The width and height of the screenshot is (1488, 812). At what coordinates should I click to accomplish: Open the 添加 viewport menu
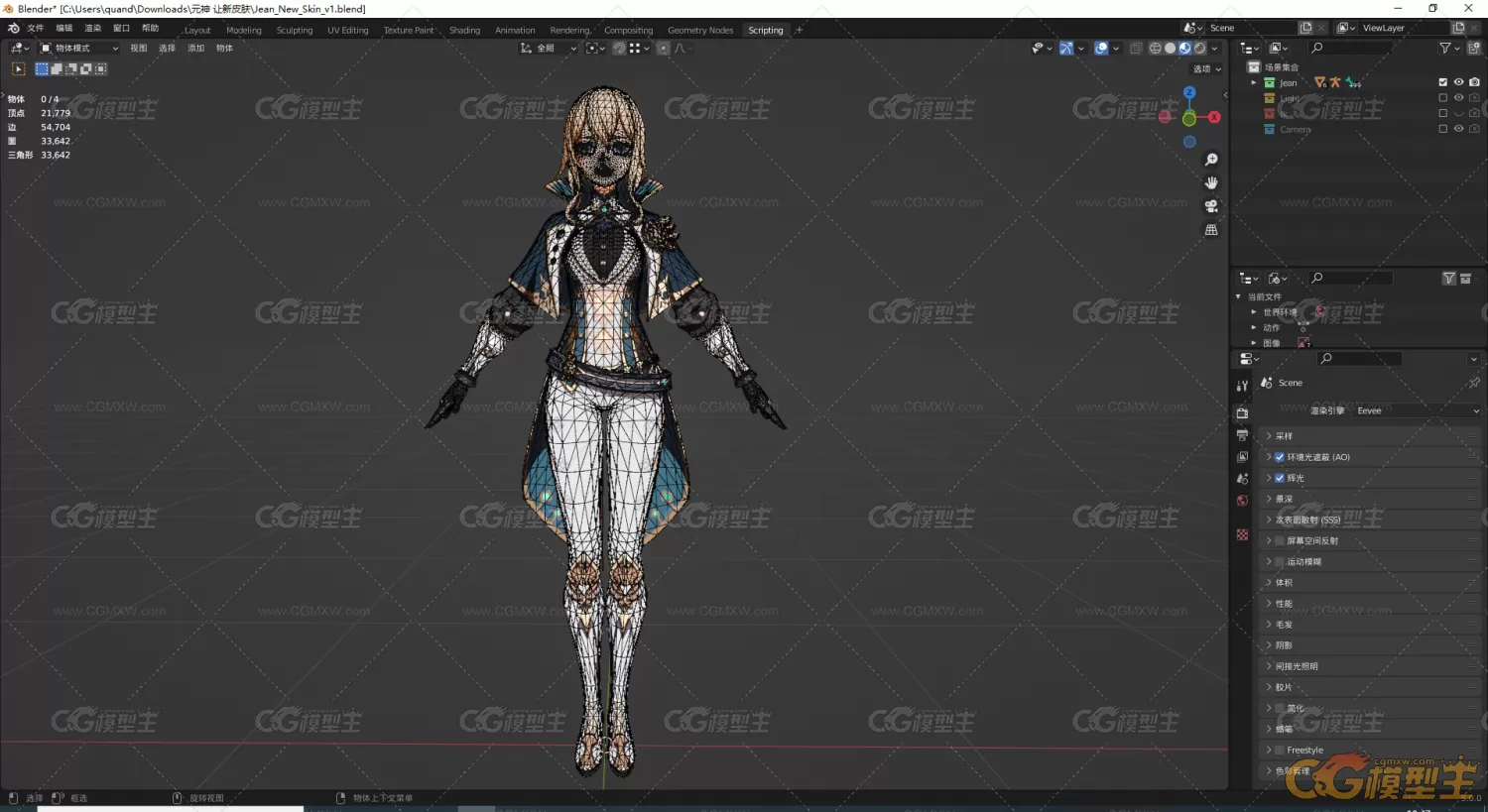pyautogui.click(x=196, y=48)
